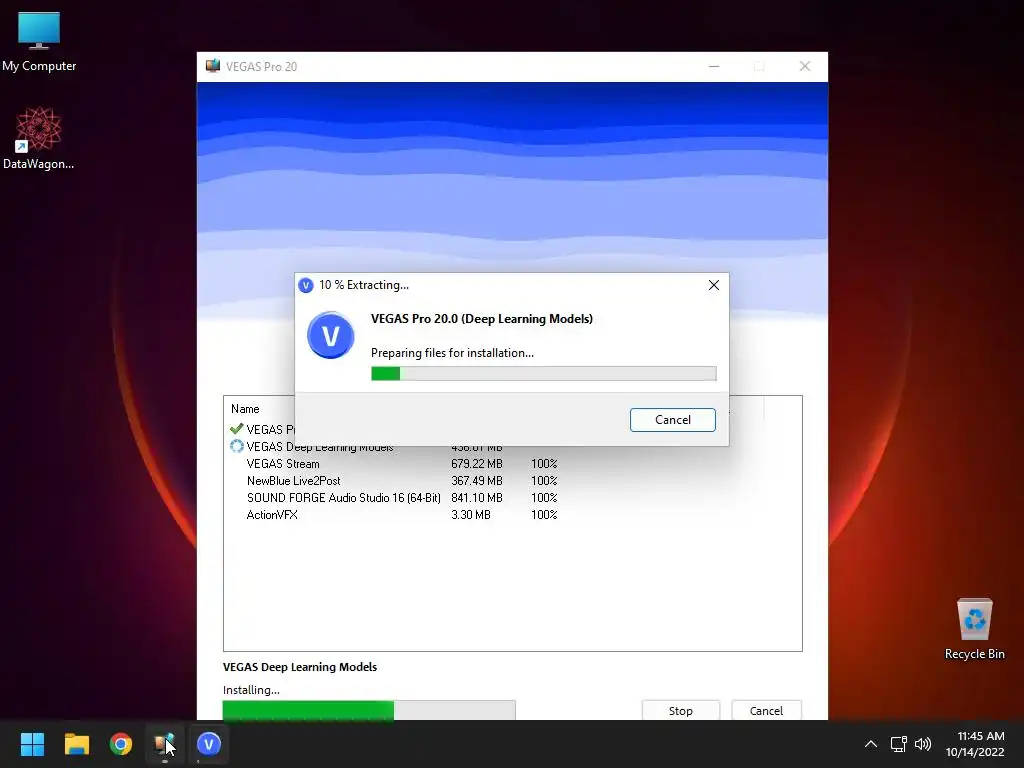Click the large blue V logo in dialog

[330, 336]
